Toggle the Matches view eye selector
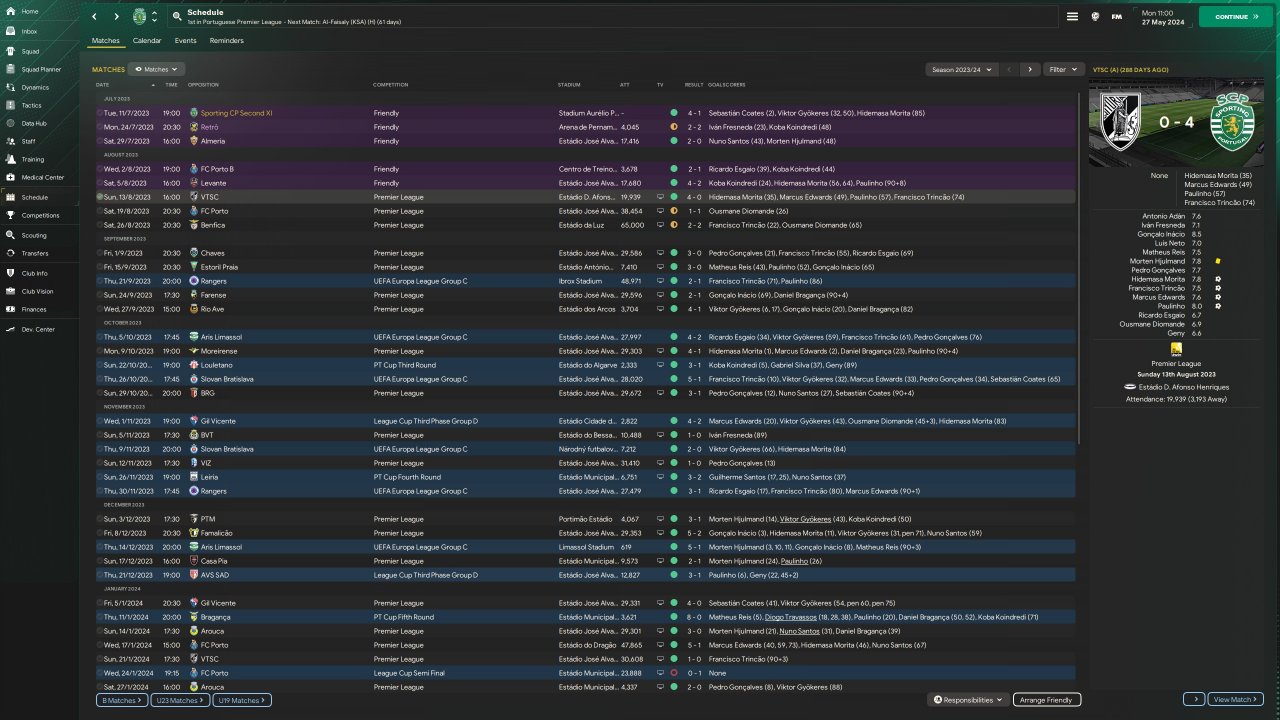 pyautogui.click(x=156, y=70)
